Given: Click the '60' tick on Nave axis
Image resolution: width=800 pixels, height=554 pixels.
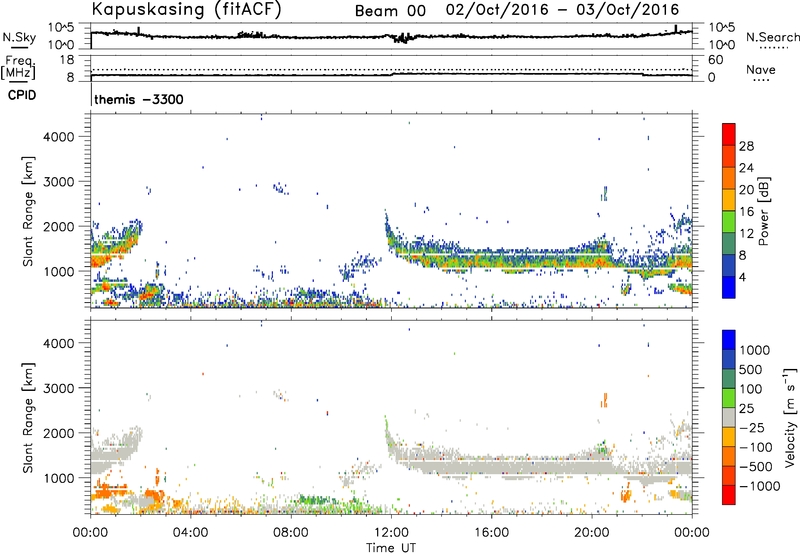Looking at the screenshot, I should click(715, 60).
